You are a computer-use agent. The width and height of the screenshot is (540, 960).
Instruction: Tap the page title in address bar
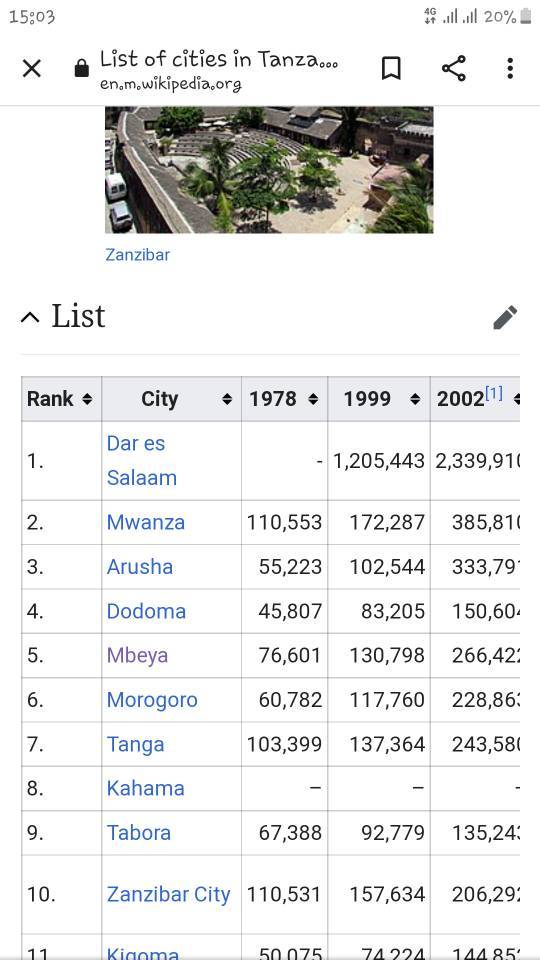[219, 60]
